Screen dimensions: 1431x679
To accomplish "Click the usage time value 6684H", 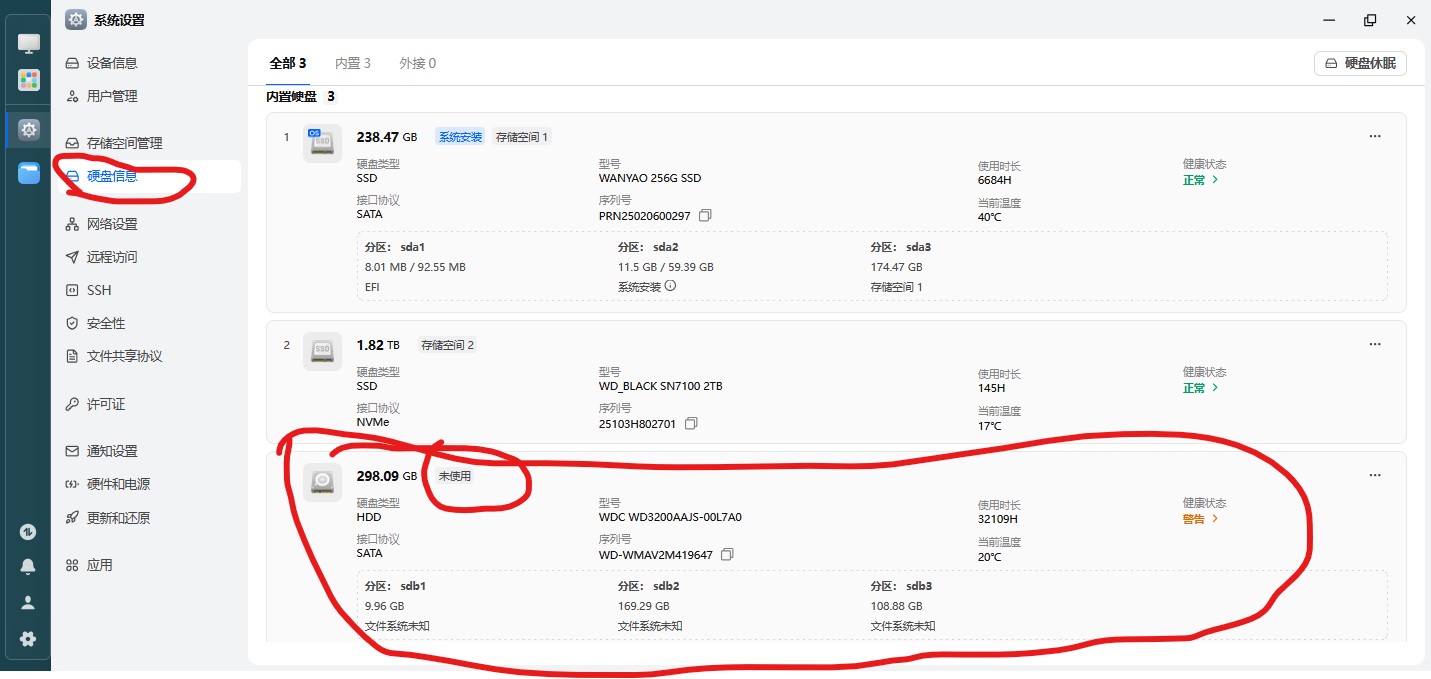I will (995, 180).
